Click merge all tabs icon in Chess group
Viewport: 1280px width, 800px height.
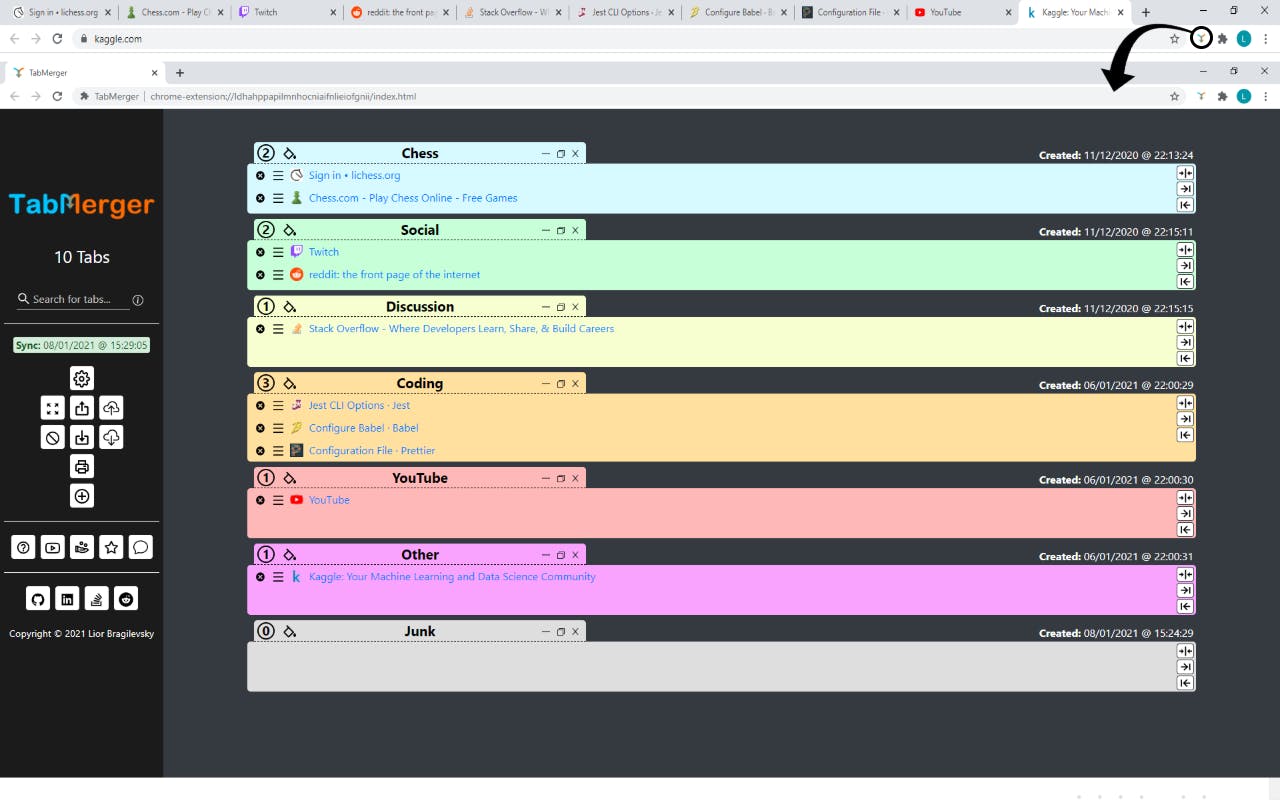tap(1185, 173)
